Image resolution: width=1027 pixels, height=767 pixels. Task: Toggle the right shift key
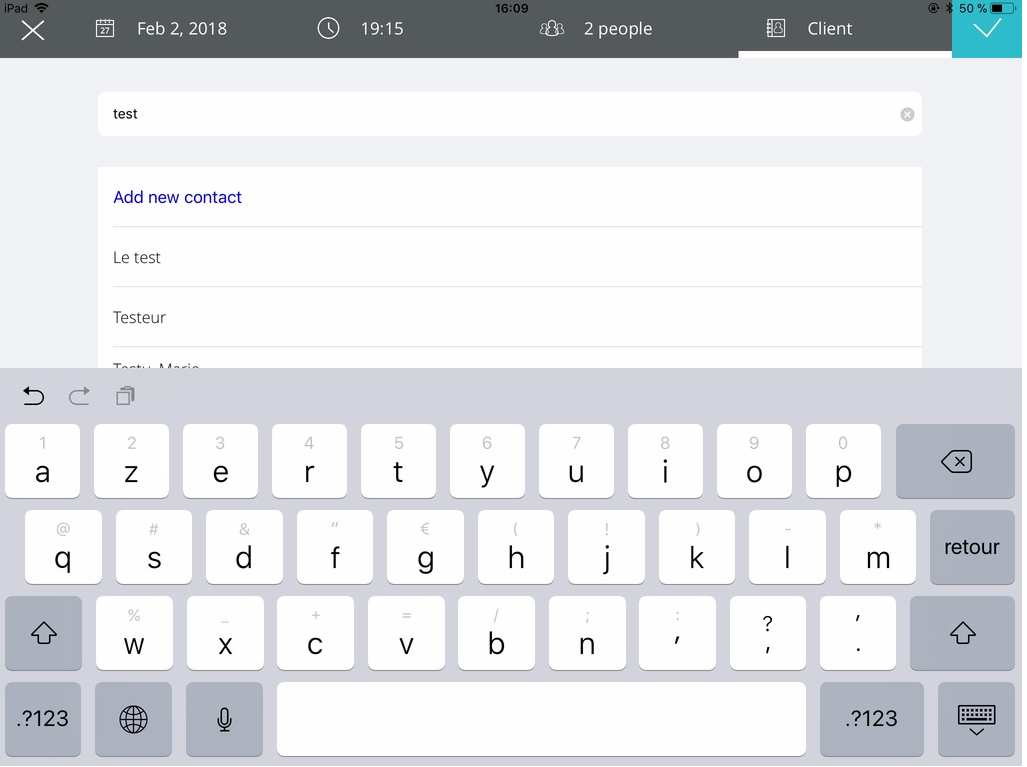pyautogui.click(x=962, y=634)
